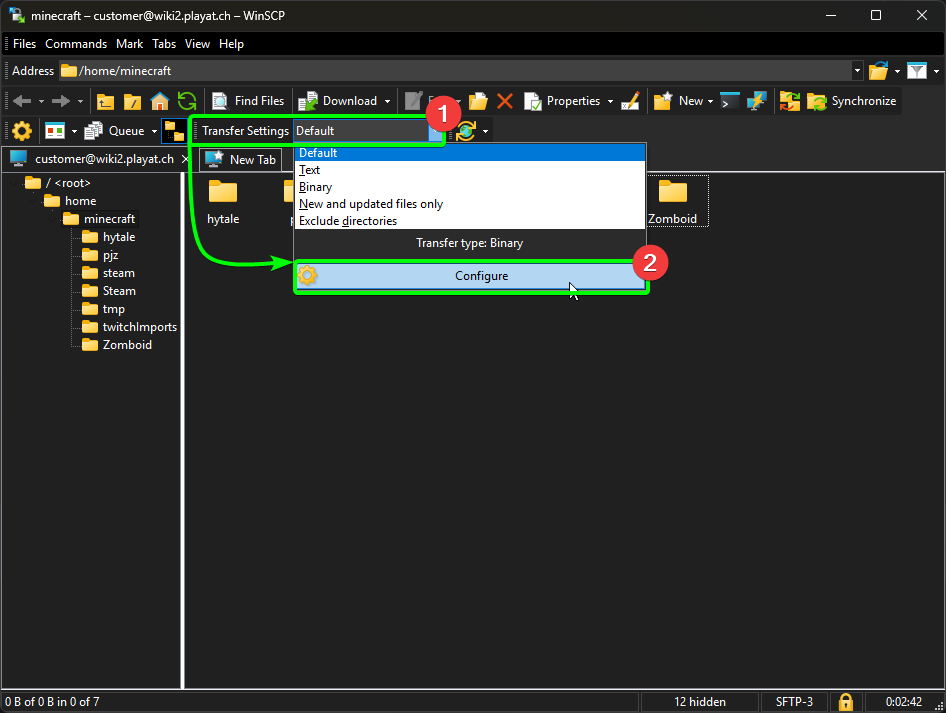Choose New and updated files only
The image size is (946, 713).
370,203
